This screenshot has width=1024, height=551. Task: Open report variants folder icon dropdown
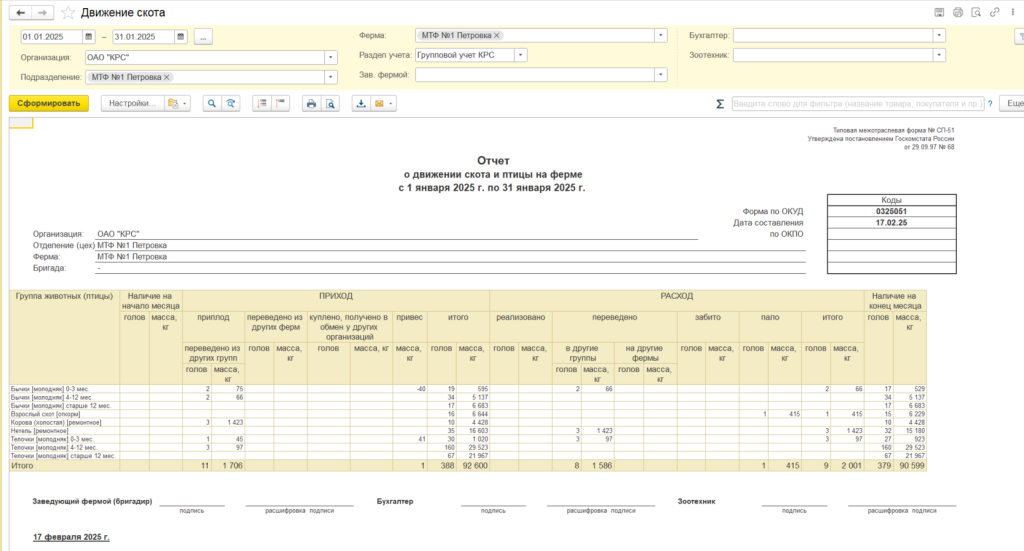pos(177,103)
